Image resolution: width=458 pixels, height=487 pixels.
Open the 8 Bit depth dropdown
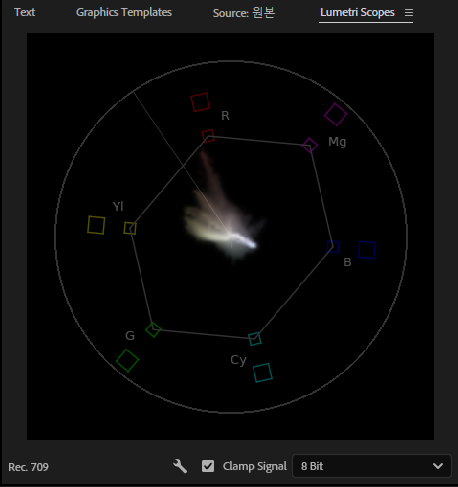tap(372, 466)
